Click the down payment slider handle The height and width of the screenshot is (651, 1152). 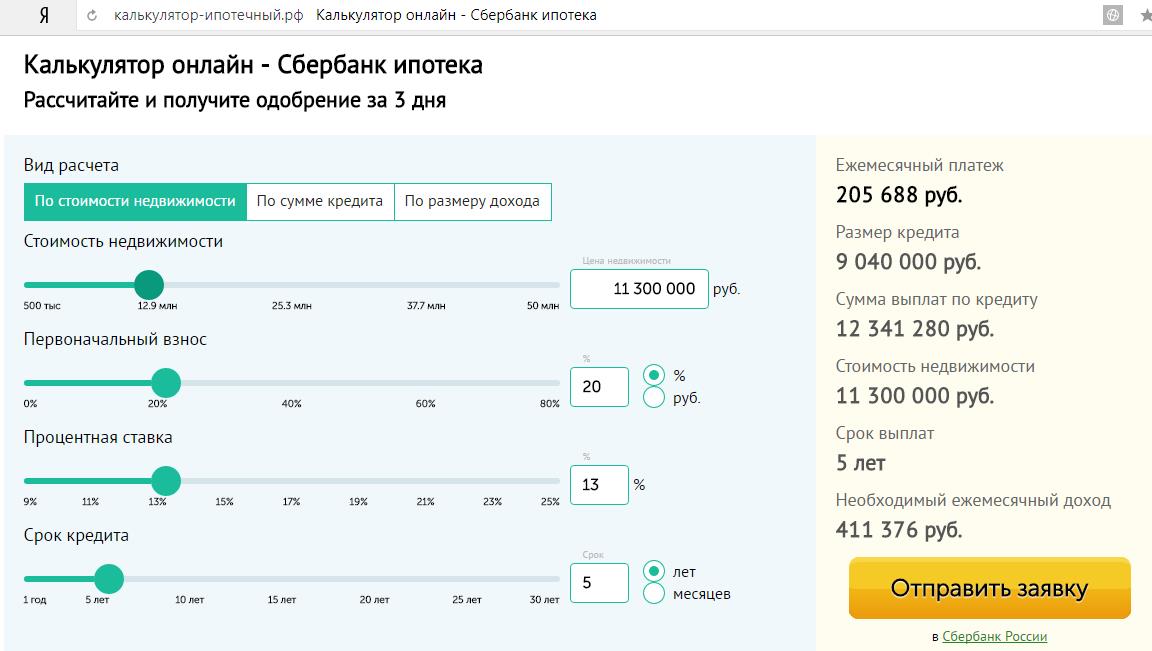[x=166, y=383]
